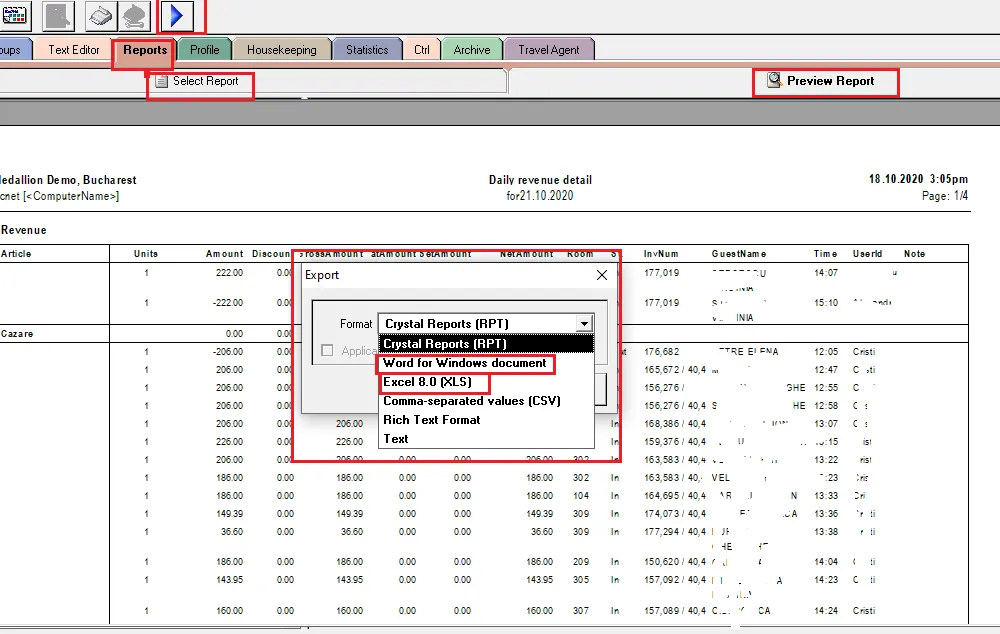This screenshot has height=634, width=1000.
Task: Click the Select Report button label
Action: pyautogui.click(x=205, y=81)
